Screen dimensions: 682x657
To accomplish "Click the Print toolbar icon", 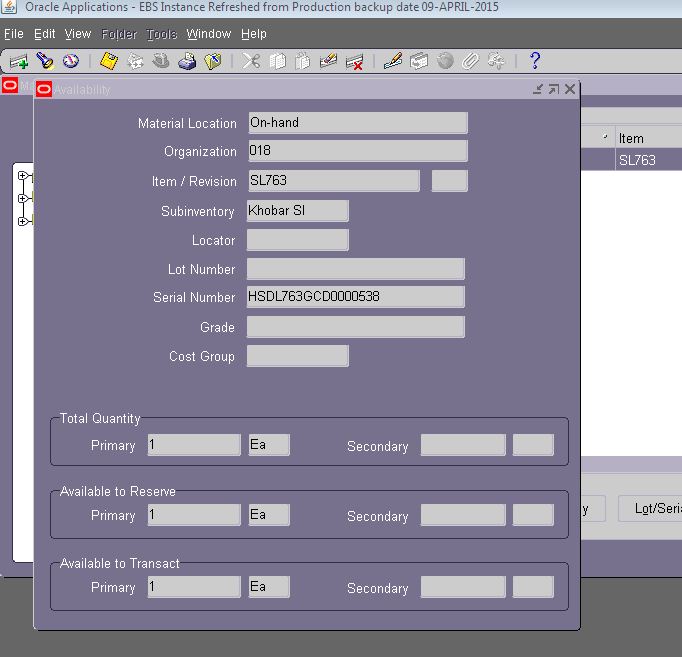I will point(187,61).
